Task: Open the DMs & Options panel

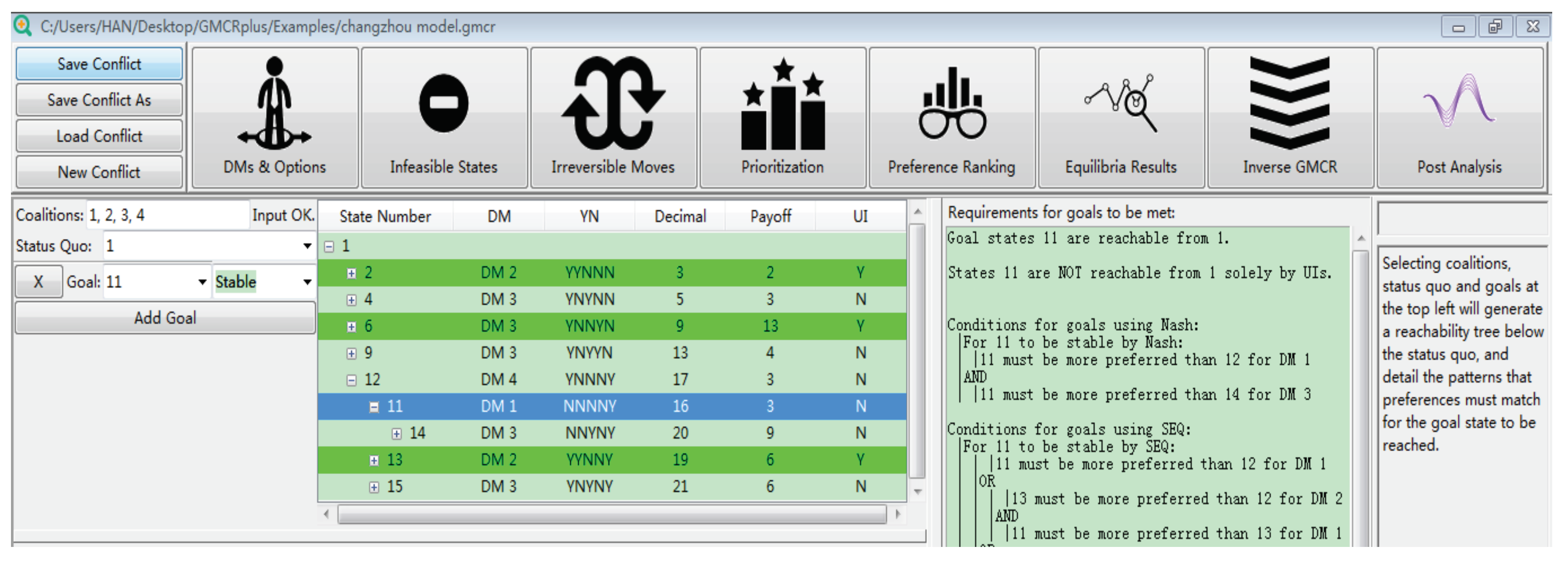Action: (274, 118)
